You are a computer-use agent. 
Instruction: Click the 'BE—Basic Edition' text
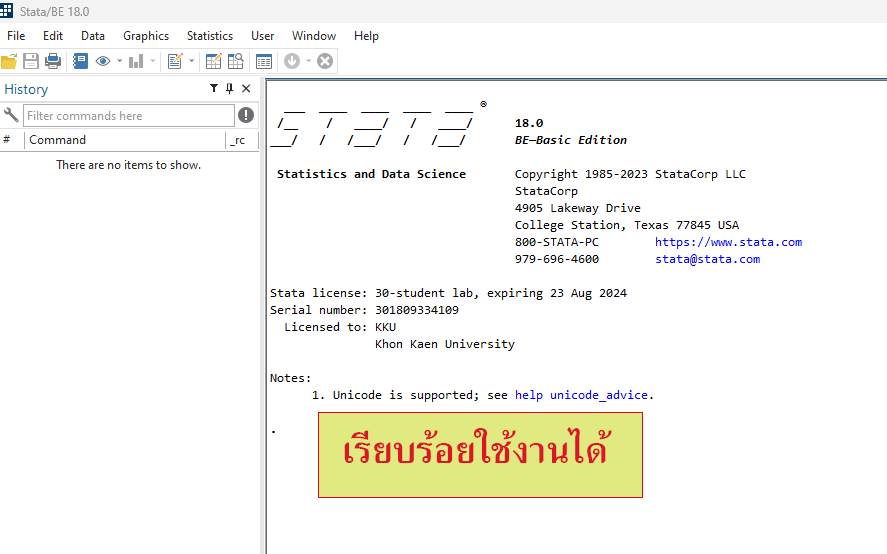[x=571, y=140]
